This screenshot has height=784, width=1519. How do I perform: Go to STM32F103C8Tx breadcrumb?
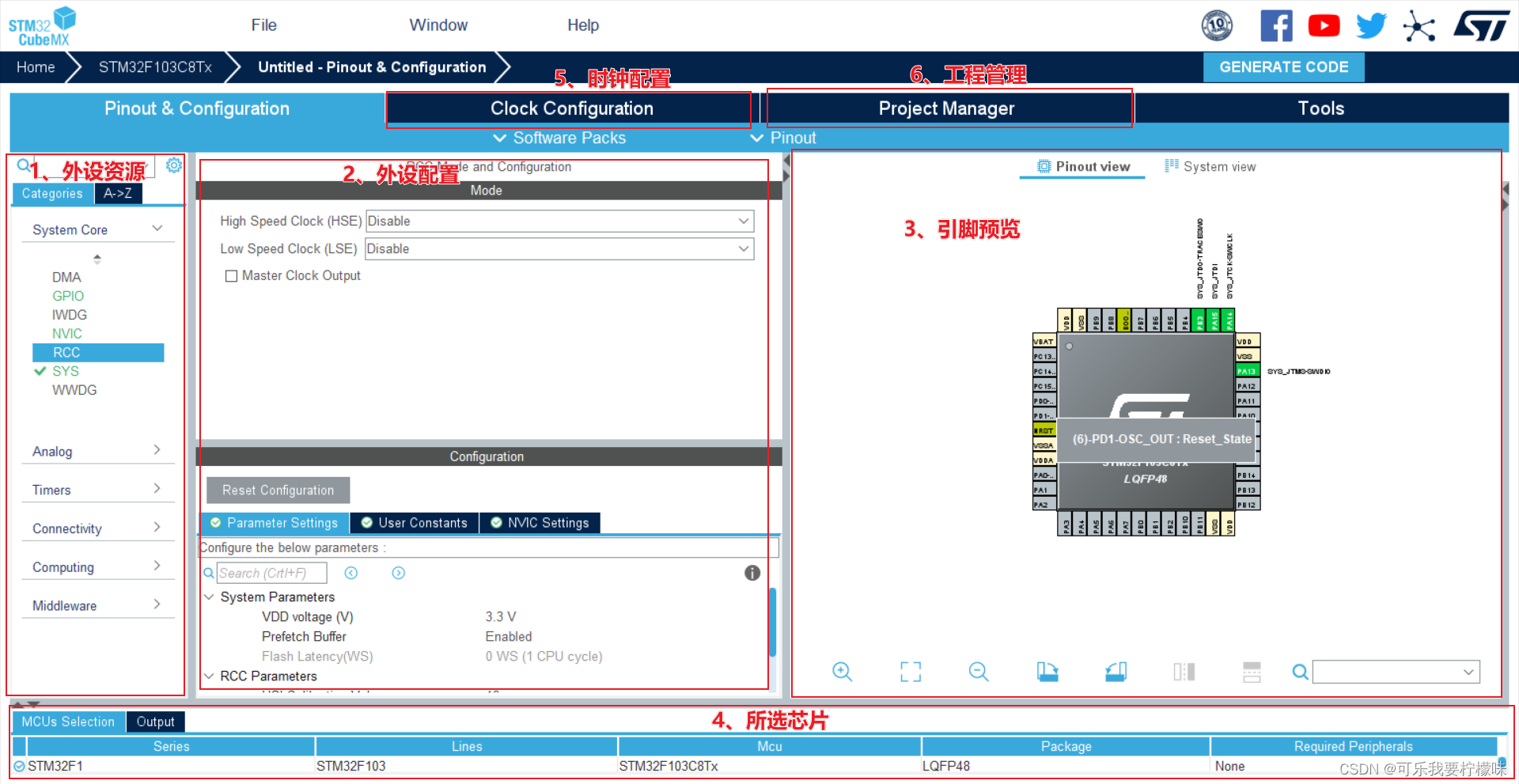[155, 67]
